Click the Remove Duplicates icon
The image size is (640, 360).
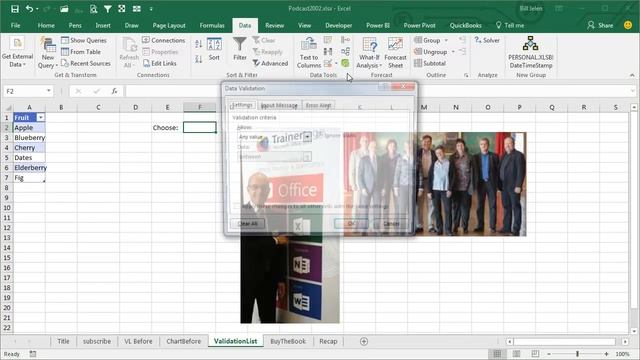click(x=328, y=51)
